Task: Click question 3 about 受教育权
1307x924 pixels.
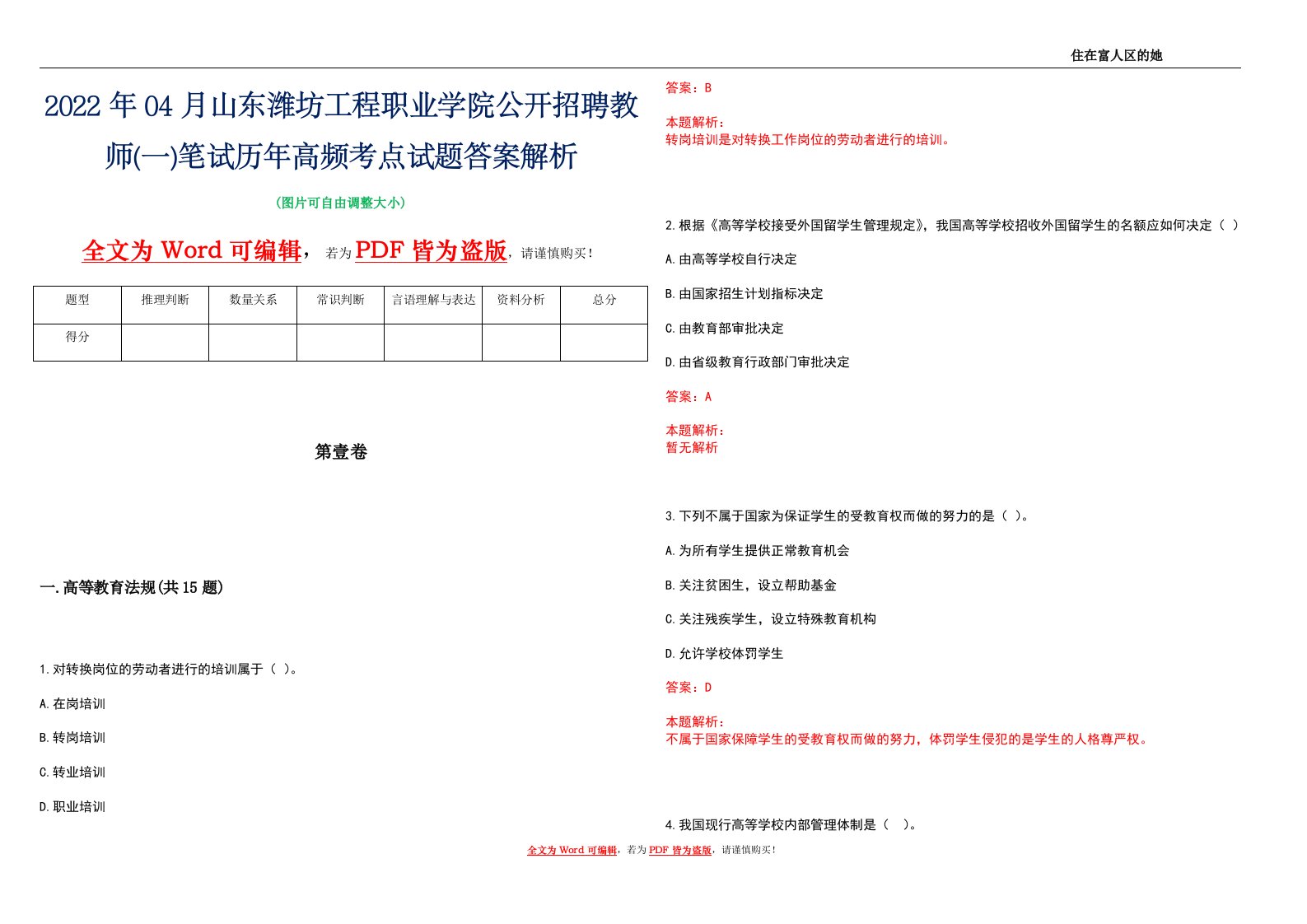Action: coord(847,516)
